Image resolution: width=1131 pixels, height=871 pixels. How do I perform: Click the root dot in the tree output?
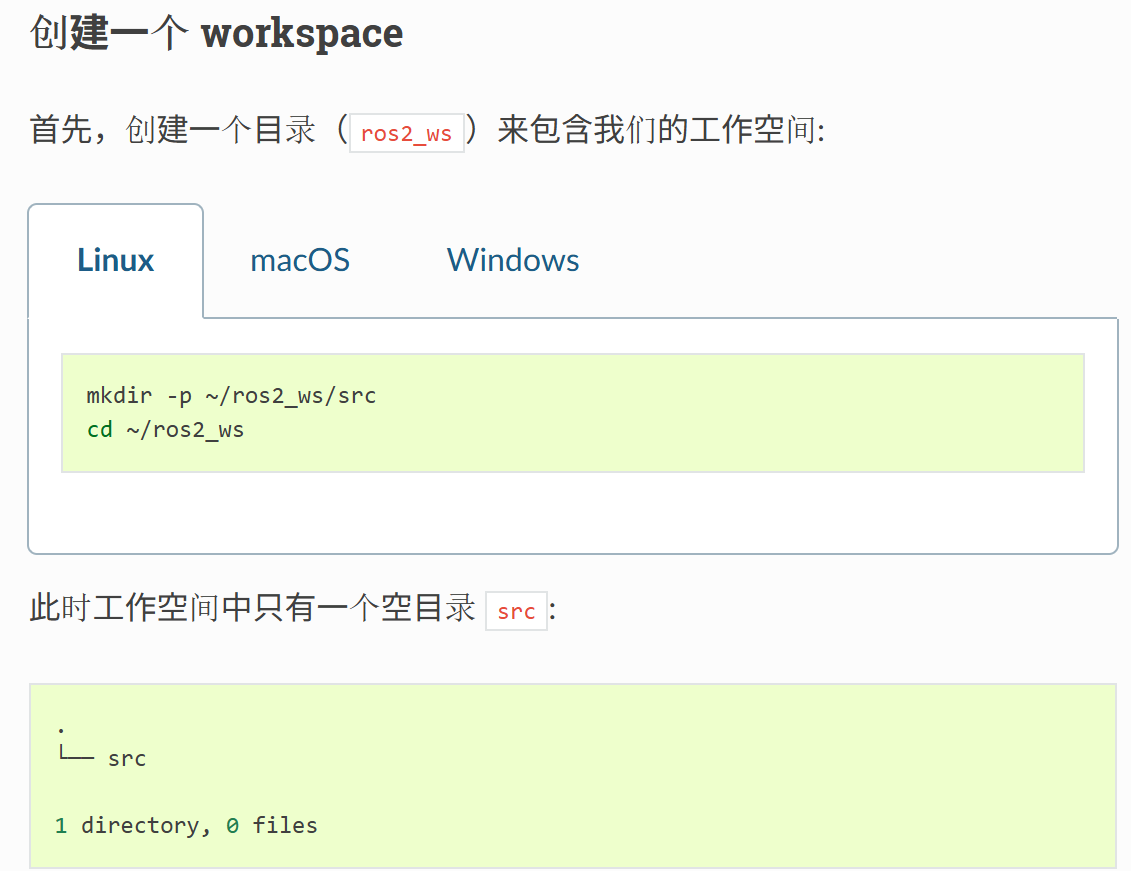(62, 728)
